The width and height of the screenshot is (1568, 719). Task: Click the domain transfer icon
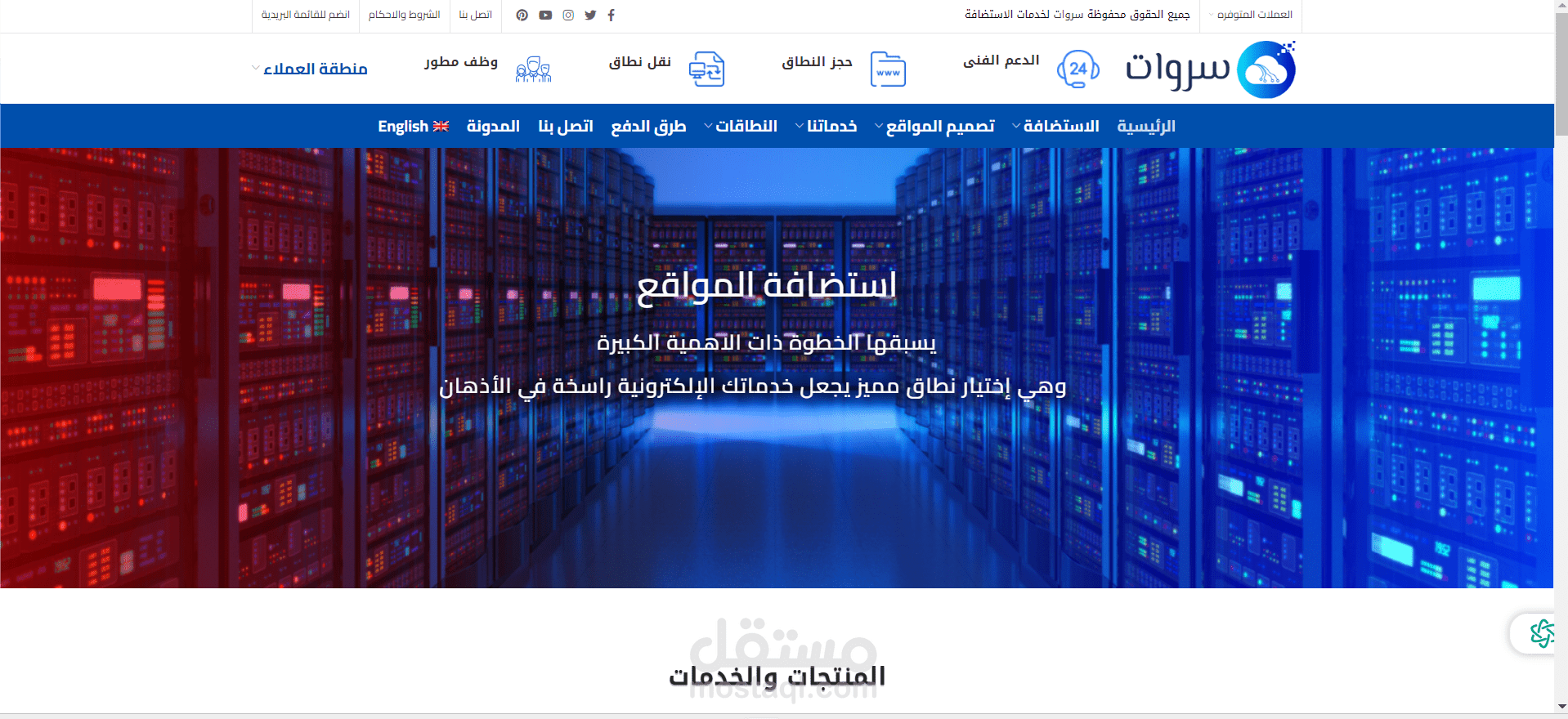pos(706,69)
